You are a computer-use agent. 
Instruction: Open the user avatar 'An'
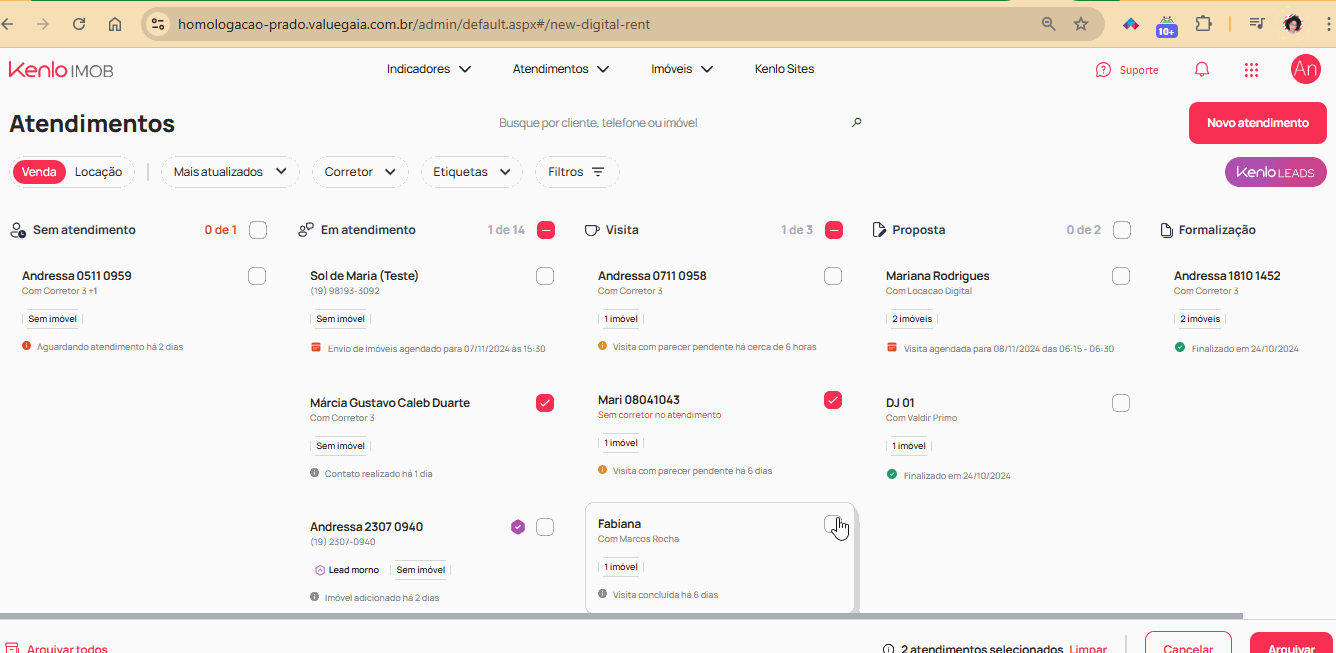point(1306,69)
